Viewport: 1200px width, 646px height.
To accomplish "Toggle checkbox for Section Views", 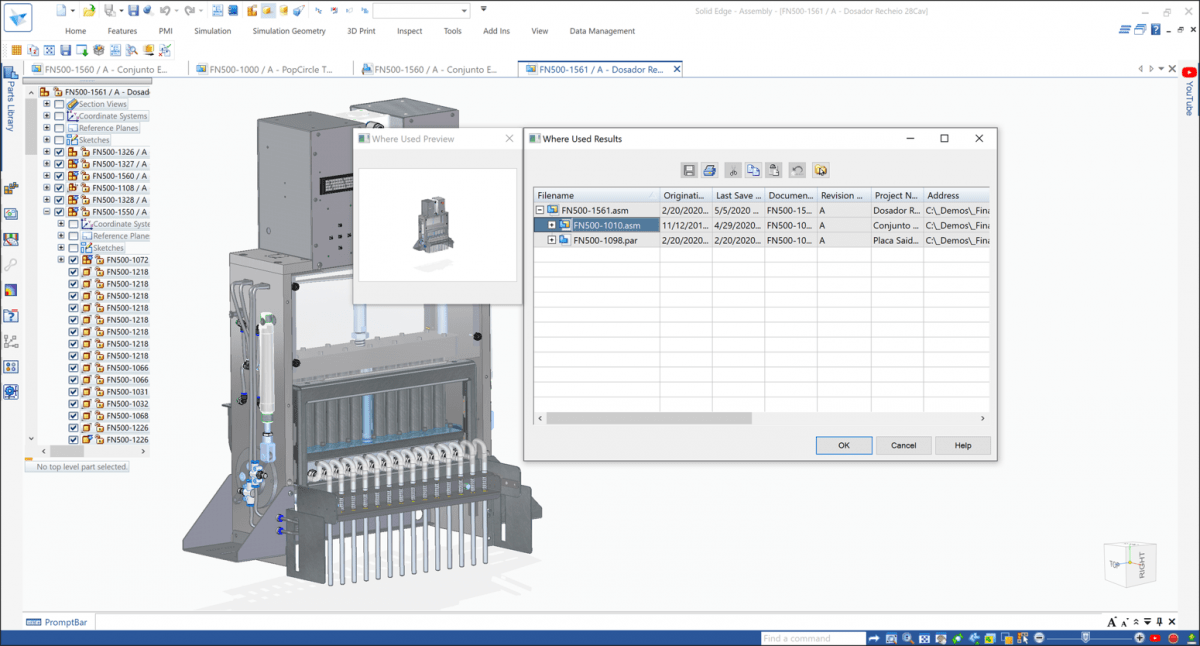I will [x=59, y=104].
